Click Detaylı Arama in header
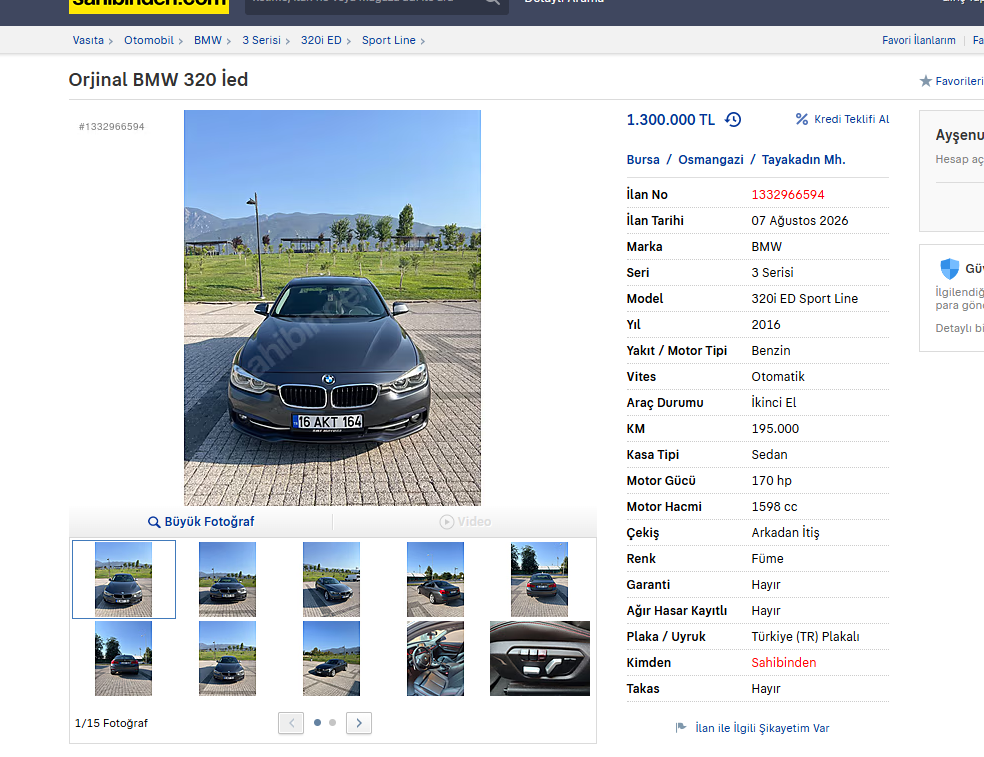This screenshot has width=984, height=757. tap(564, 2)
